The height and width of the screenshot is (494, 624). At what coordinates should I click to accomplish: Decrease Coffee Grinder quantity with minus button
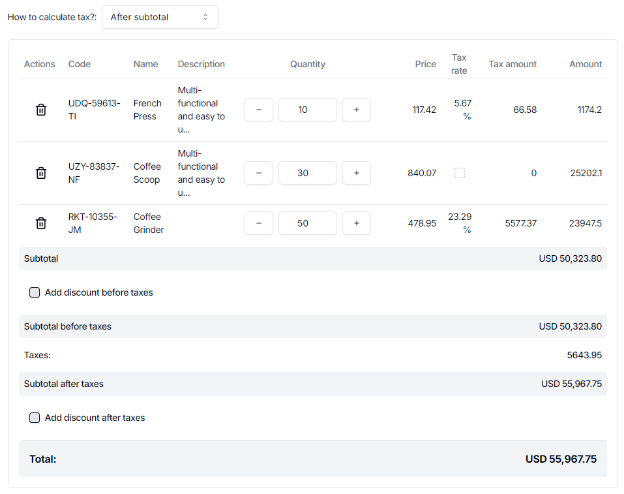tap(258, 224)
